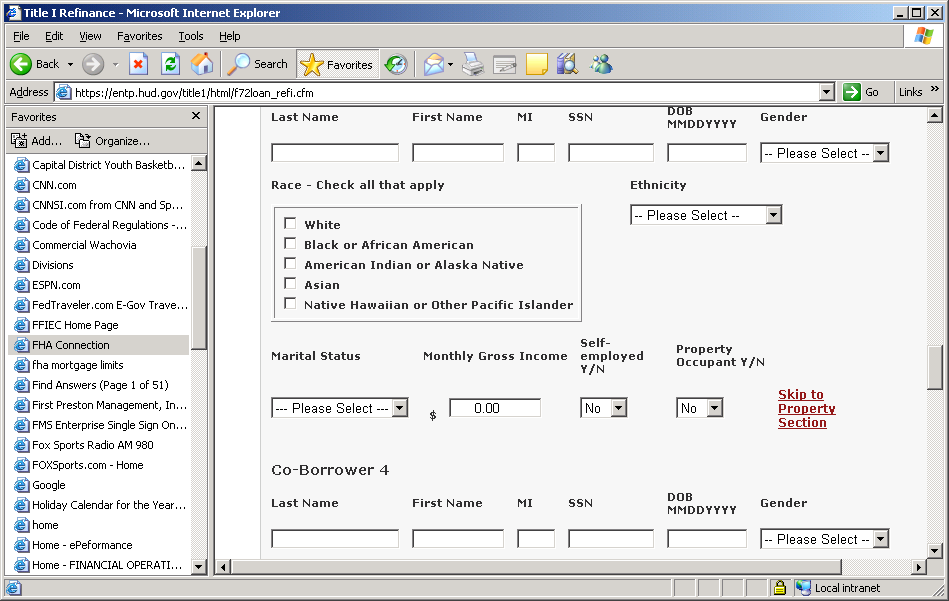Select Black or African American checkbox

290,244
